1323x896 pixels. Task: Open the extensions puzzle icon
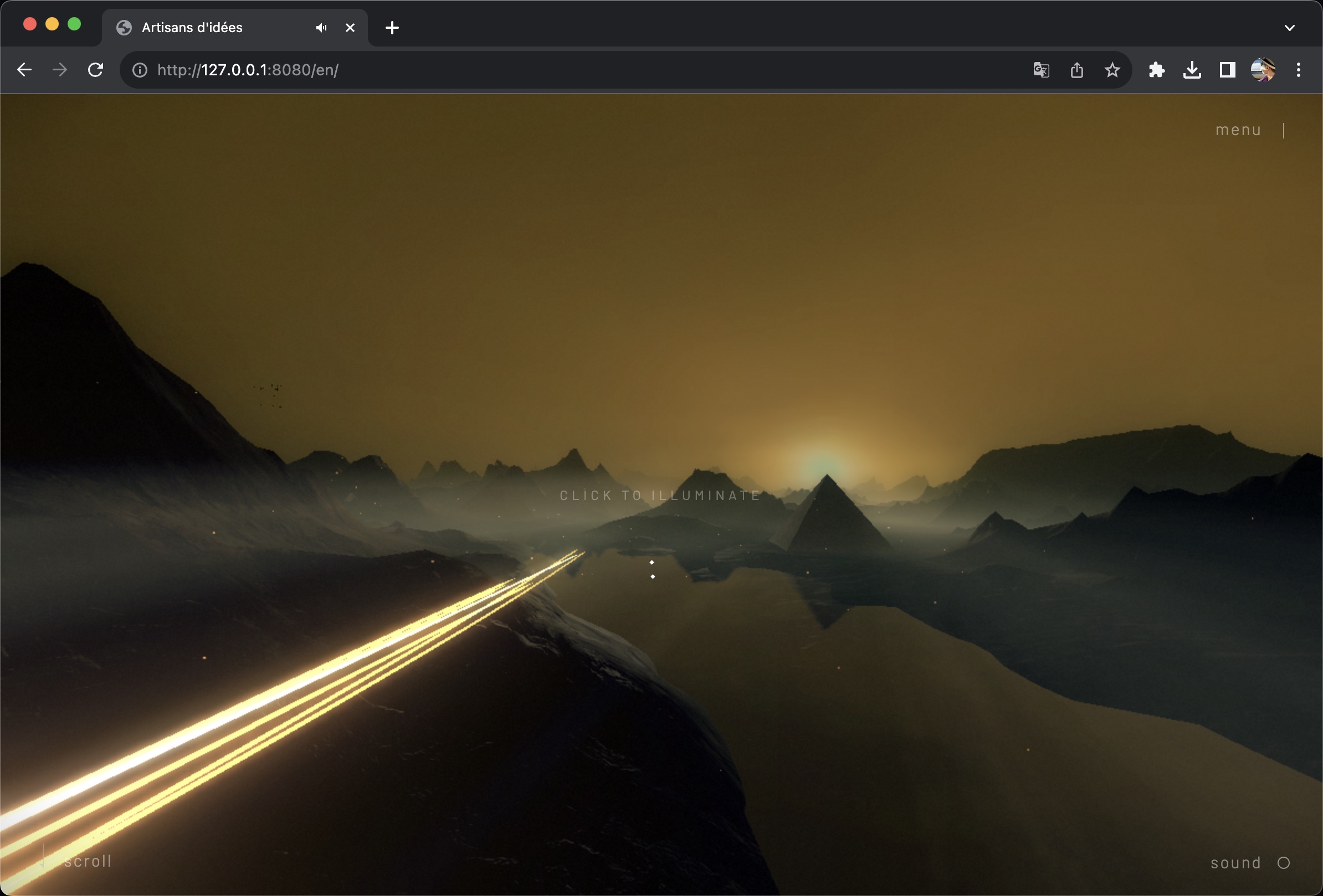1156,70
